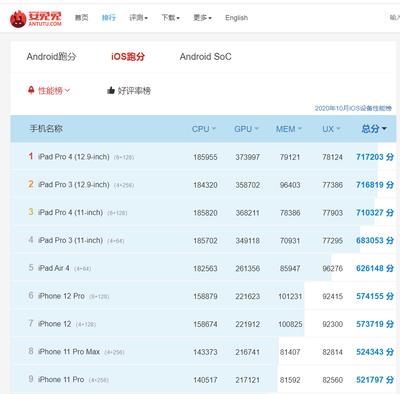Select 排行 in the top navigation
The height and width of the screenshot is (394, 400).
(x=109, y=18)
